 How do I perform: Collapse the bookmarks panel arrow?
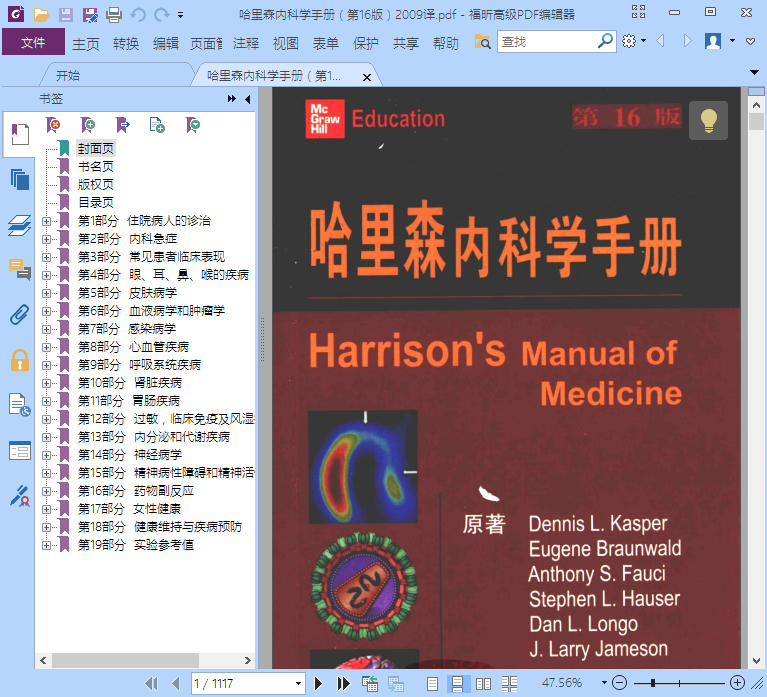(248, 99)
